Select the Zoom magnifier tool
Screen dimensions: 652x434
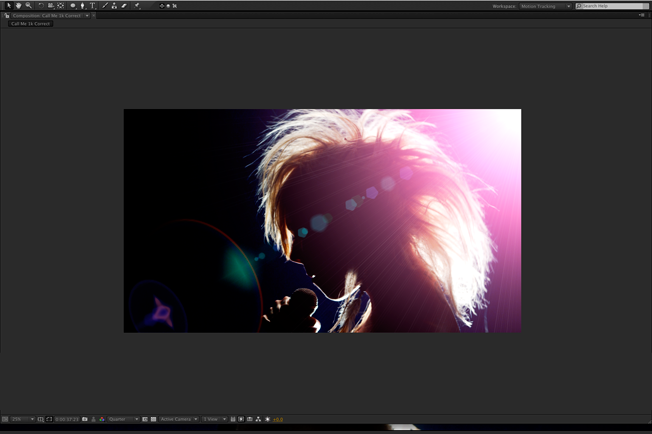(28, 6)
